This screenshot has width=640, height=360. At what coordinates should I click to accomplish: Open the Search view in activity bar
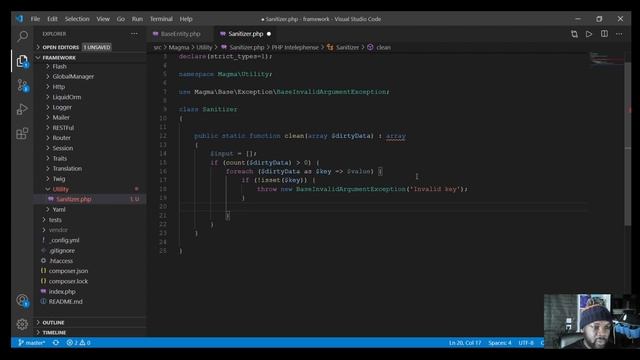[22, 36]
